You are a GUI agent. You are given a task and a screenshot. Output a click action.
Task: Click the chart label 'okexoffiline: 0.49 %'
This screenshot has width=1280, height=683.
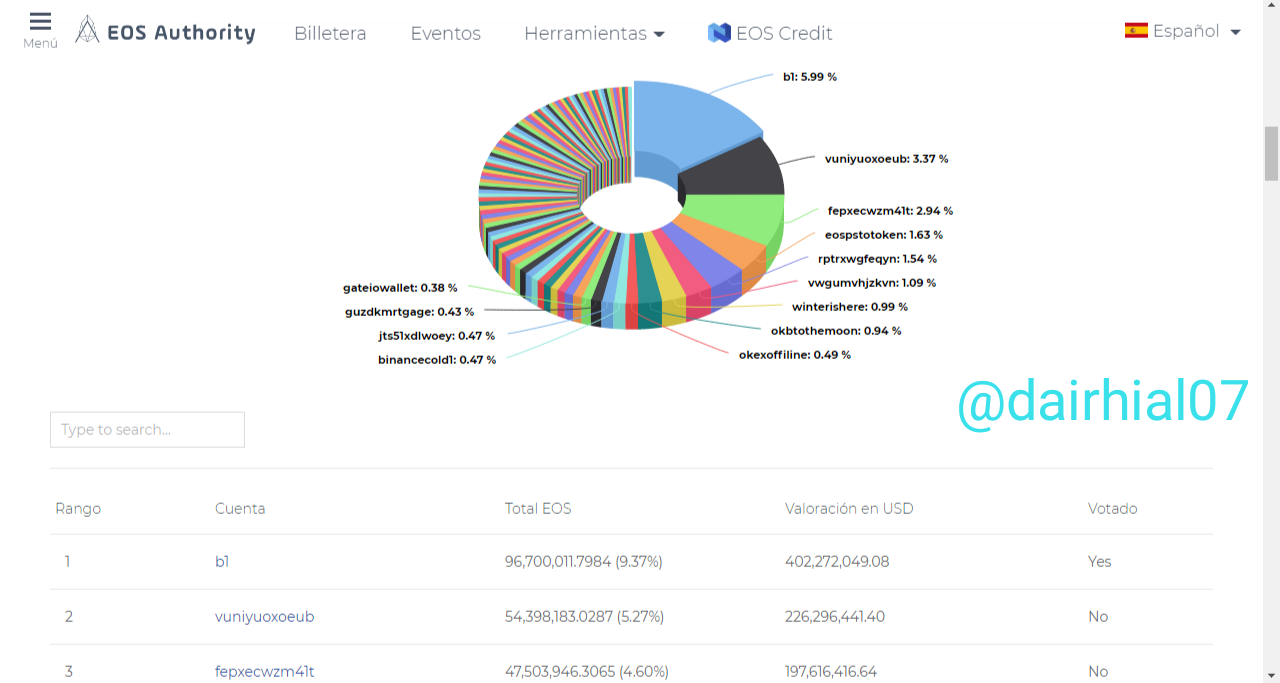(x=795, y=355)
